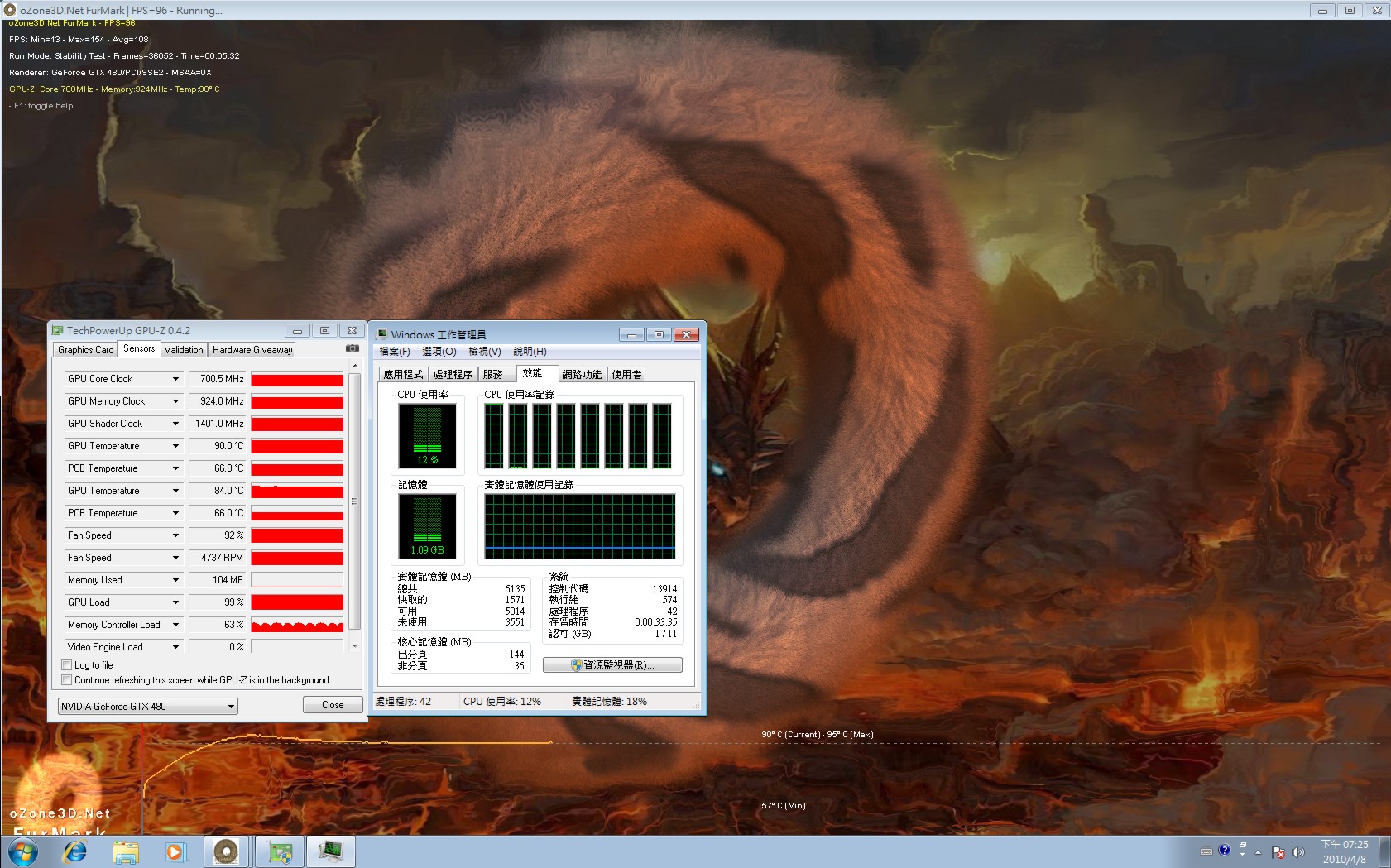1391x868 pixels.
Task: Expand Video Engine Load sensor dropdown
Action: point(175,647)
